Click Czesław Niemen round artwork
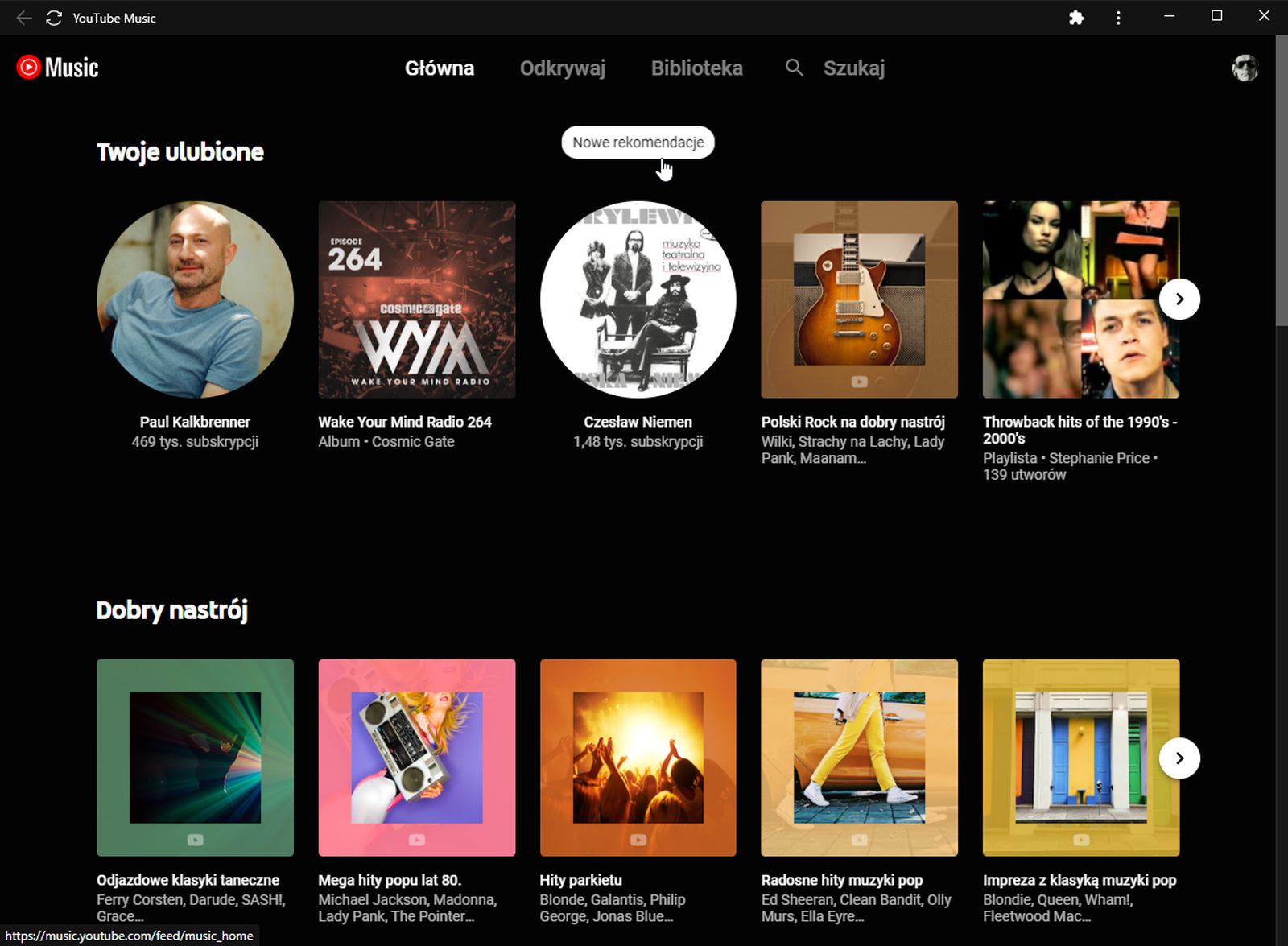Screen dimensions: 1288x946 tap(638, 299)
